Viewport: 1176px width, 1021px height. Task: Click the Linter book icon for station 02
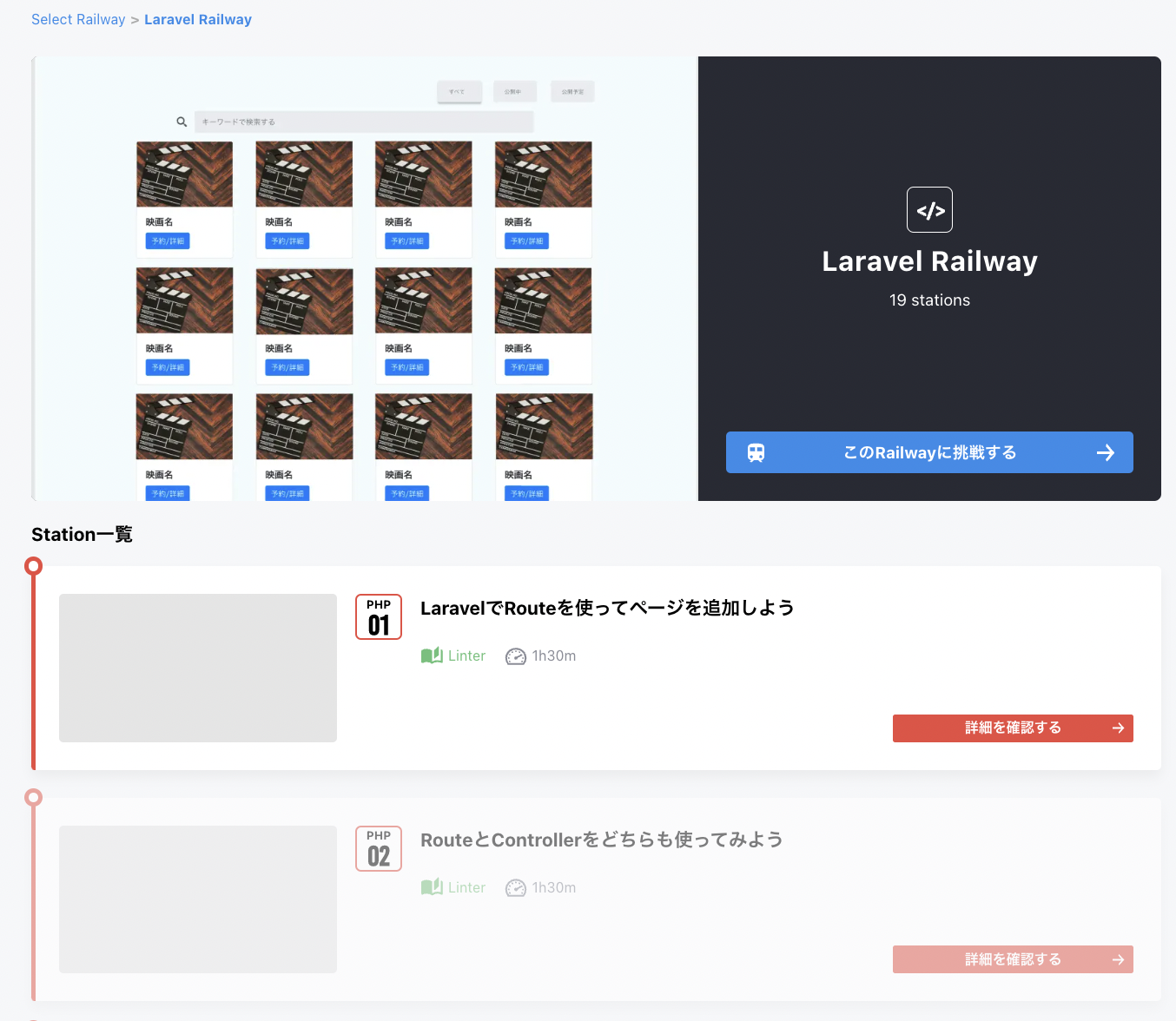coord(432,887)
